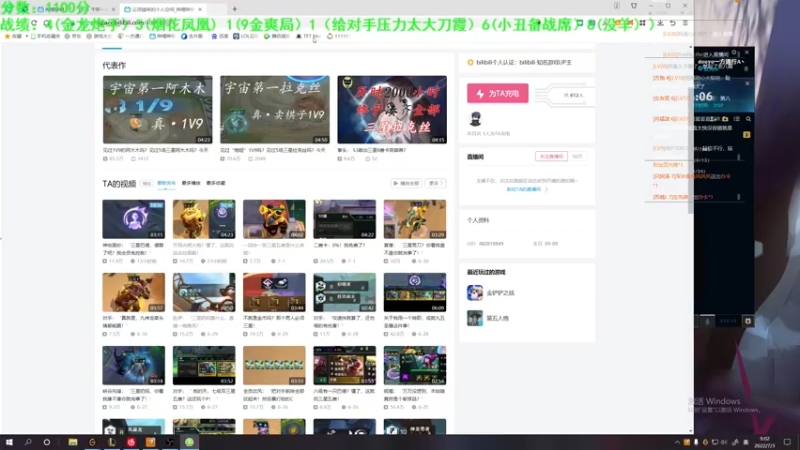Image resolution: width=800 pixels, height=450 pixels.
Task: Reload the page with refresh icon
Action: (x=34, y=23)
